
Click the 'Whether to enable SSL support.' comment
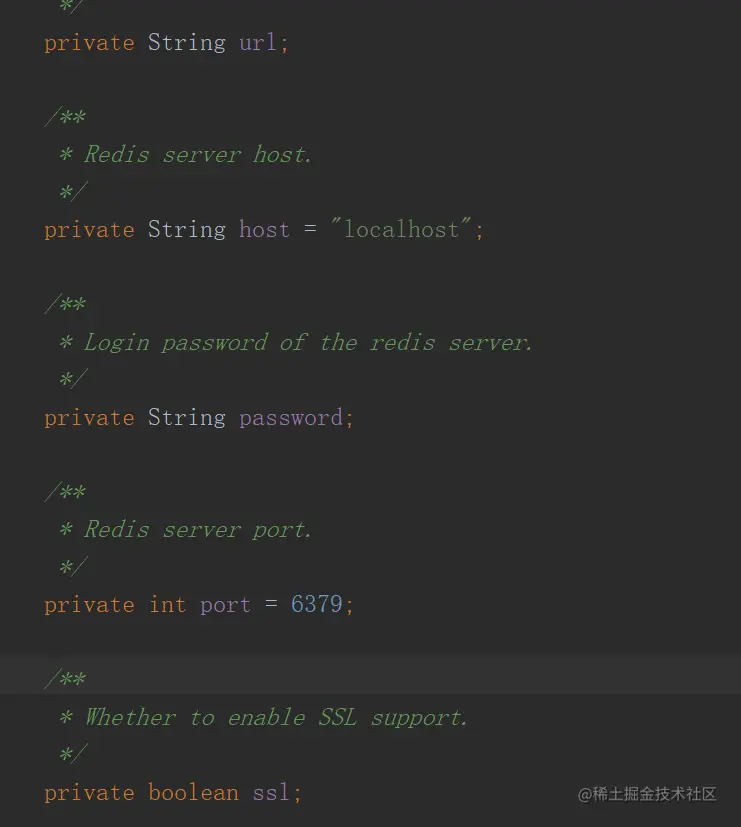pyautogui.click(x=276, y=718)
